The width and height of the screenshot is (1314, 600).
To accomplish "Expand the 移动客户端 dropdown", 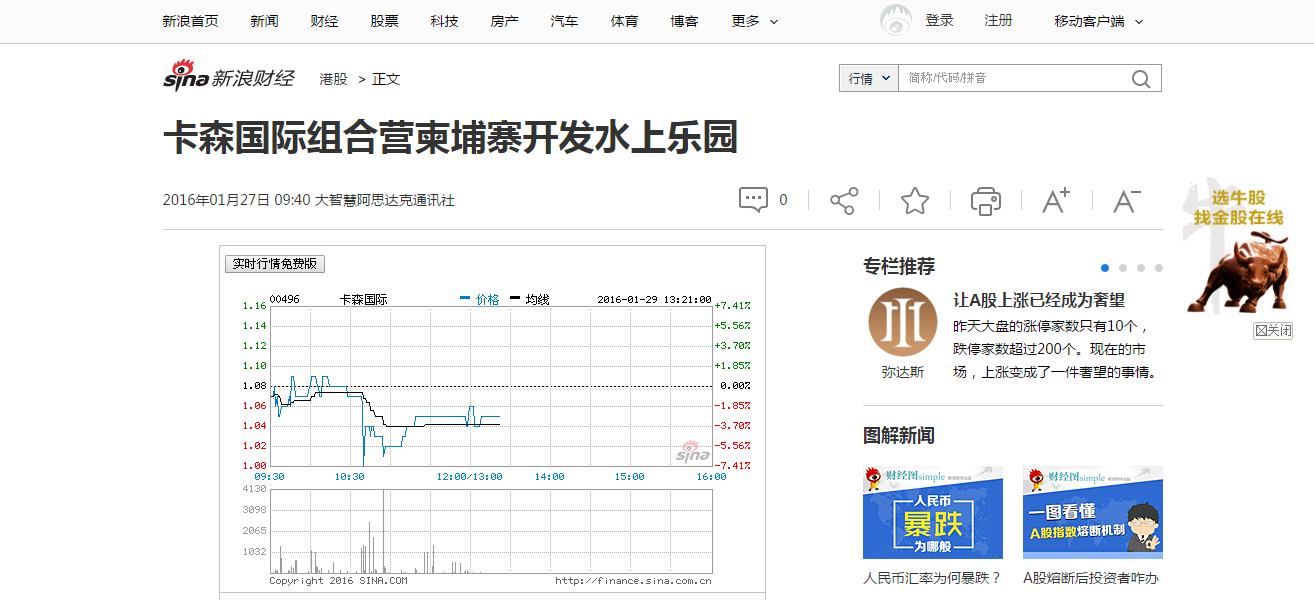I will click(1098, 21).
